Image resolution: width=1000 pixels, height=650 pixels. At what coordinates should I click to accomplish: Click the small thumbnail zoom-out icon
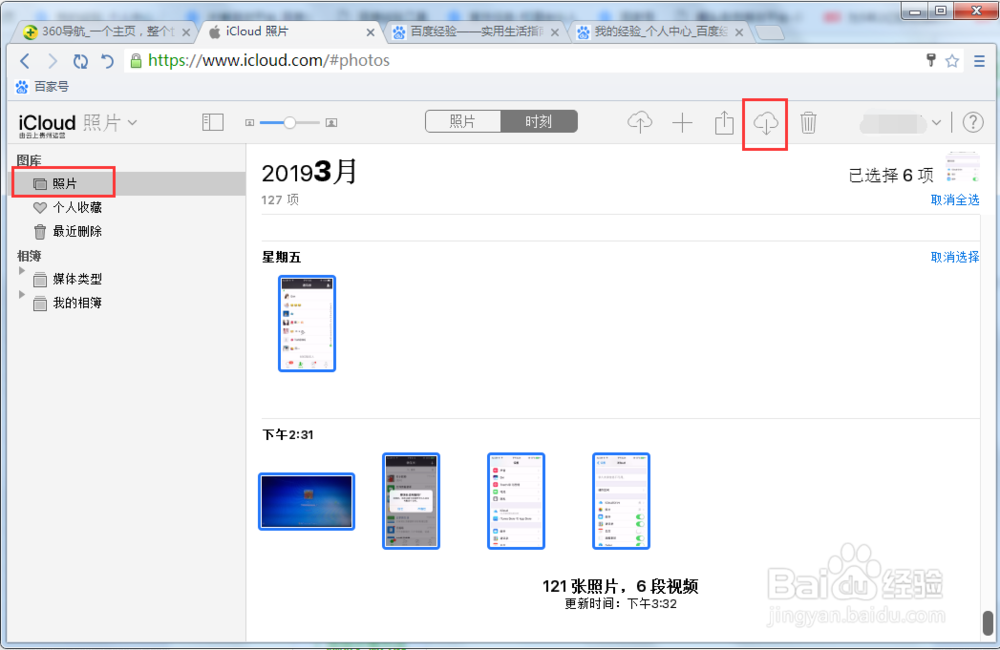point(249,122)
